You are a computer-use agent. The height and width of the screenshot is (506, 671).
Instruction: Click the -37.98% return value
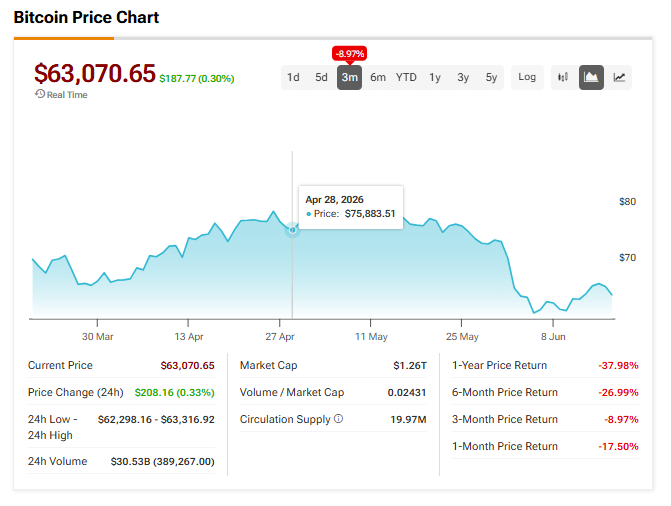618,366
